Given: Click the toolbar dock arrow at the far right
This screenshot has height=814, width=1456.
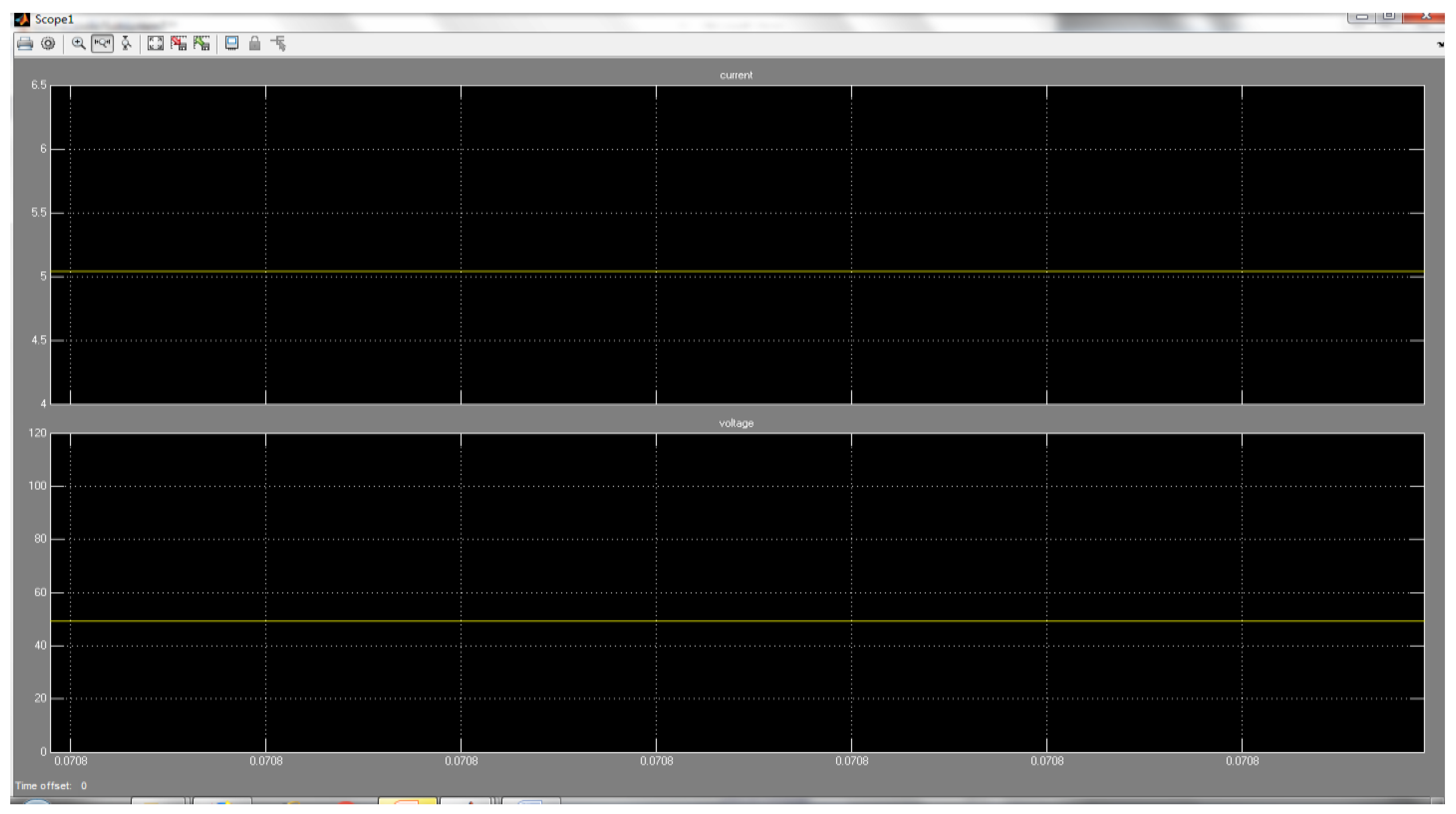Looking at the screenshot, I should (x=1441, y=45).
